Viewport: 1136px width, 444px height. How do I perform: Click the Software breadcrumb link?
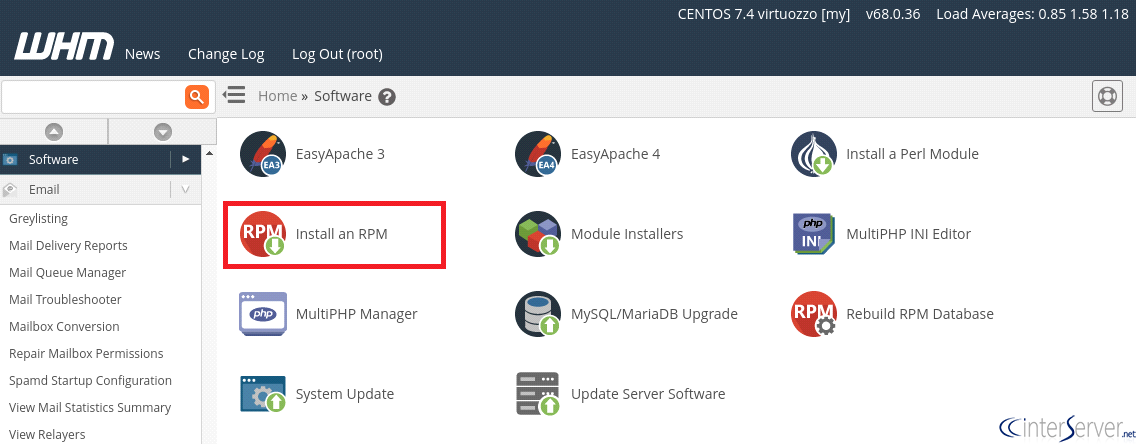[343, 96]
